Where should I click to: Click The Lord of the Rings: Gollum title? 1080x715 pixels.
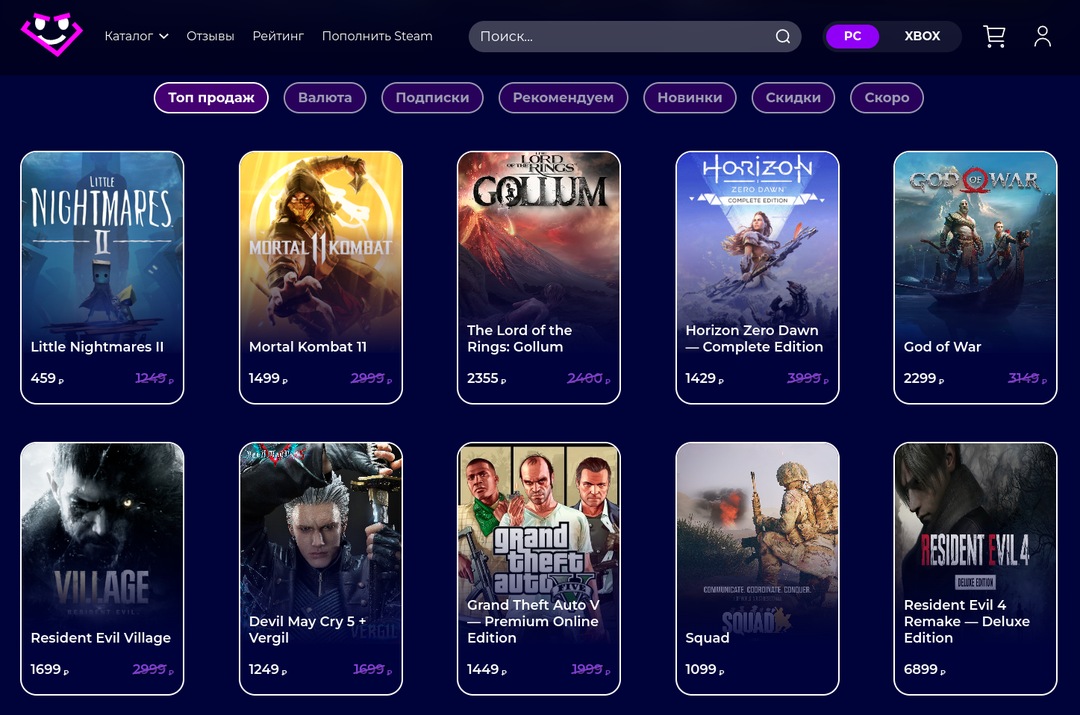click(519, 338)
